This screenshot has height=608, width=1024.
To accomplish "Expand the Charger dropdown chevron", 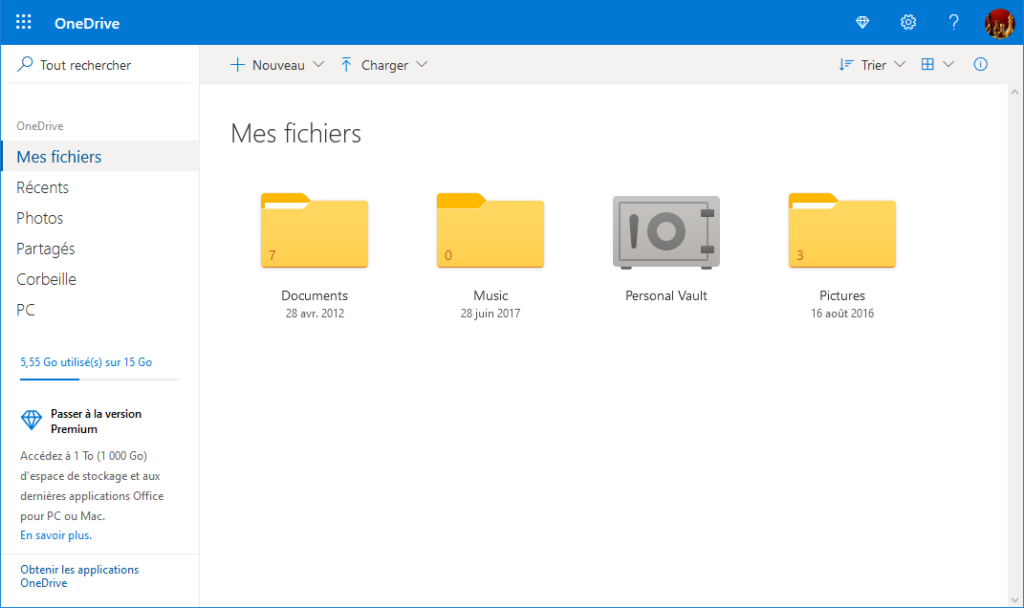I will 422,65.
